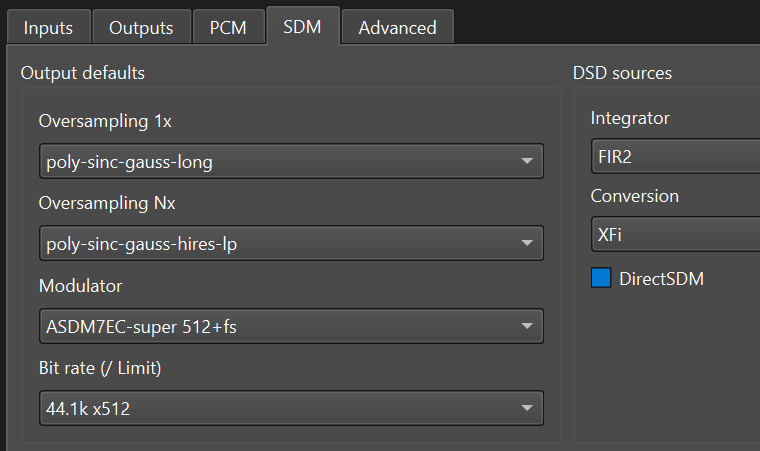The image size is (760, 451).
Task: Expand the Oversampling Nx combo box
Action: tap(291, 243)
